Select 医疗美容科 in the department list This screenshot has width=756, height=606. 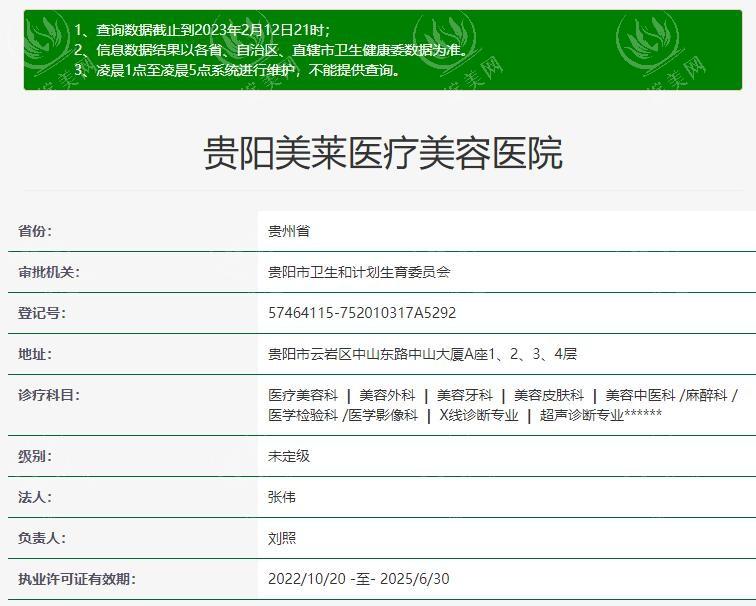303,396
